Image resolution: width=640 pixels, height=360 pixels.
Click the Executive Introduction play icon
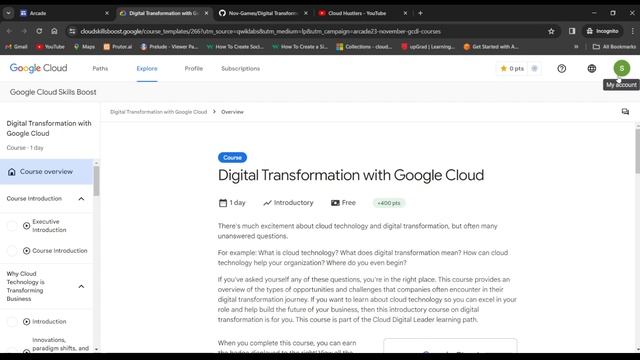pos(27,226)
